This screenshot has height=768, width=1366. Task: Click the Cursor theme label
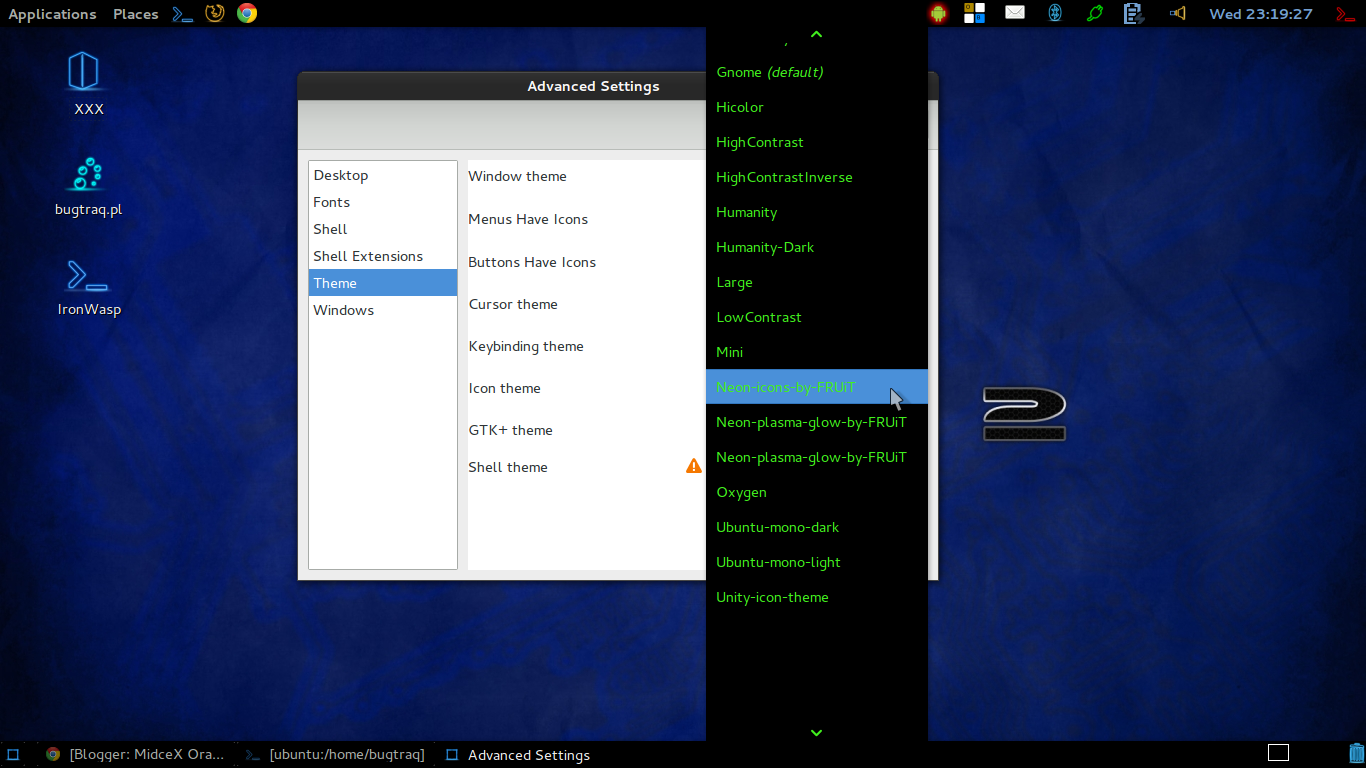pyautogui.click(x=513, y=304)
